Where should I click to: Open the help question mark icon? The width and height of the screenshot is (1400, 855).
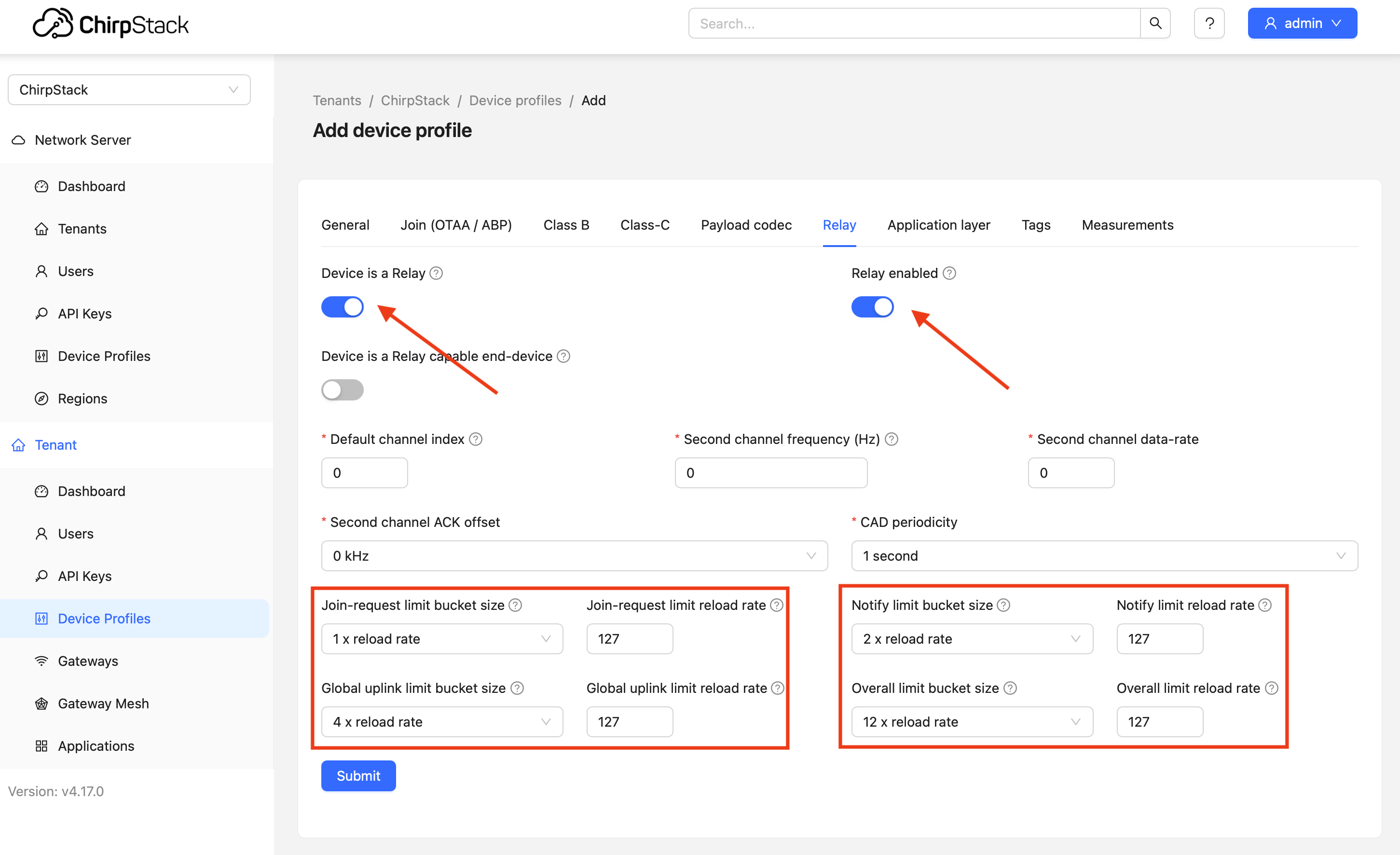pyautogui.click(x=1209, y=23)
